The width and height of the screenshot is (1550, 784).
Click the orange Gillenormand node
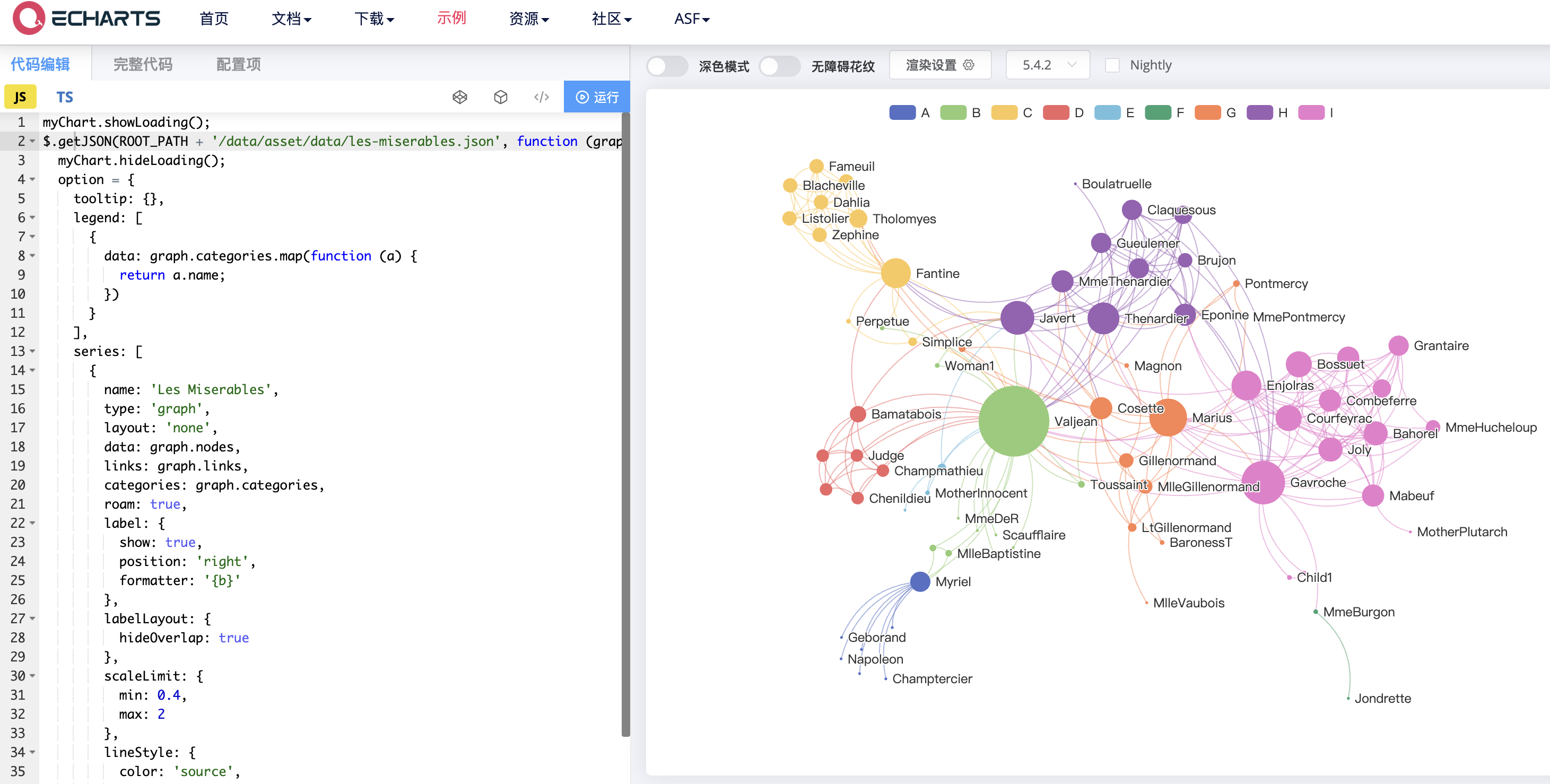click(x=1126, y=460)
